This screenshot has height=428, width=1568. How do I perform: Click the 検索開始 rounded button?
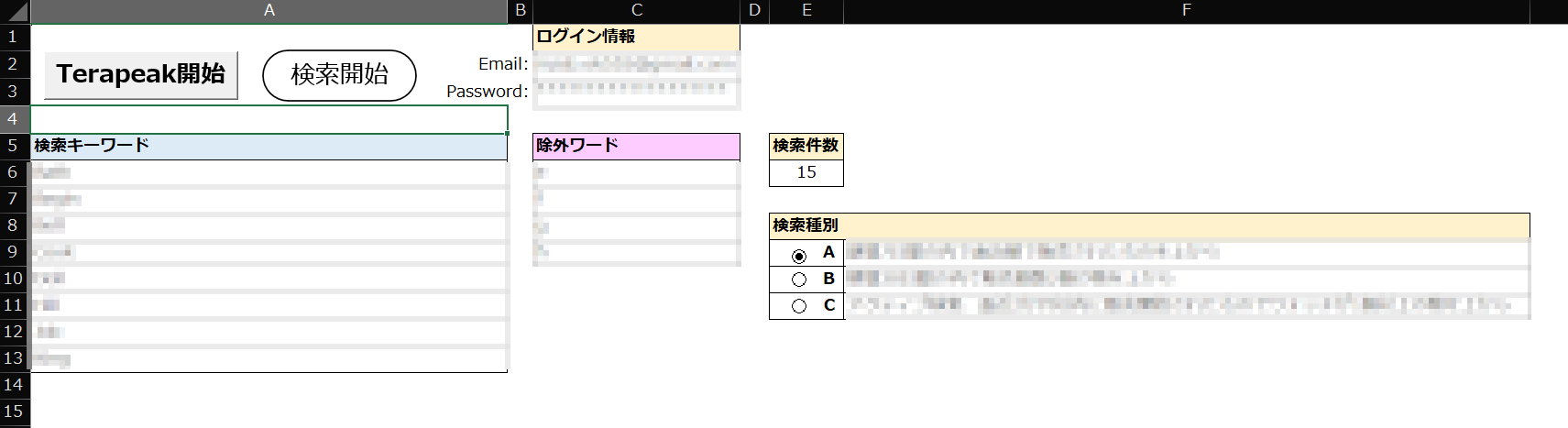[x=339, y=75]
